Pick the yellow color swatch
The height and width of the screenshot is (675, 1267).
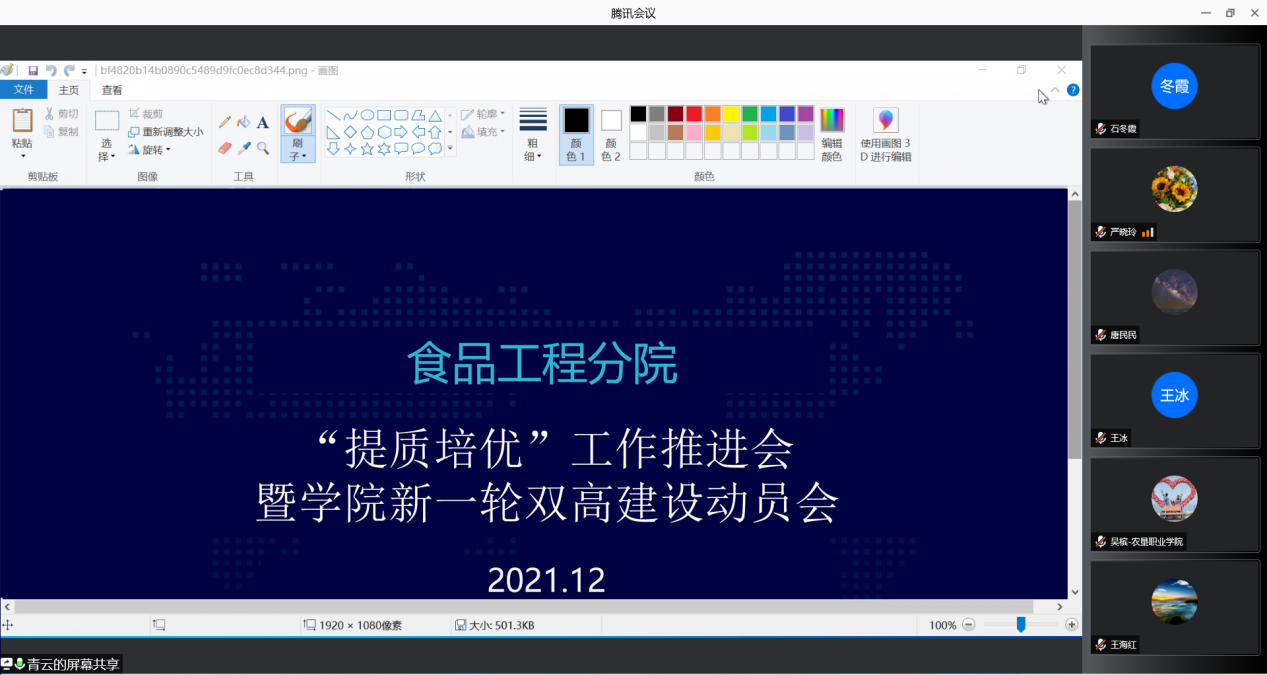coord(731,114)
